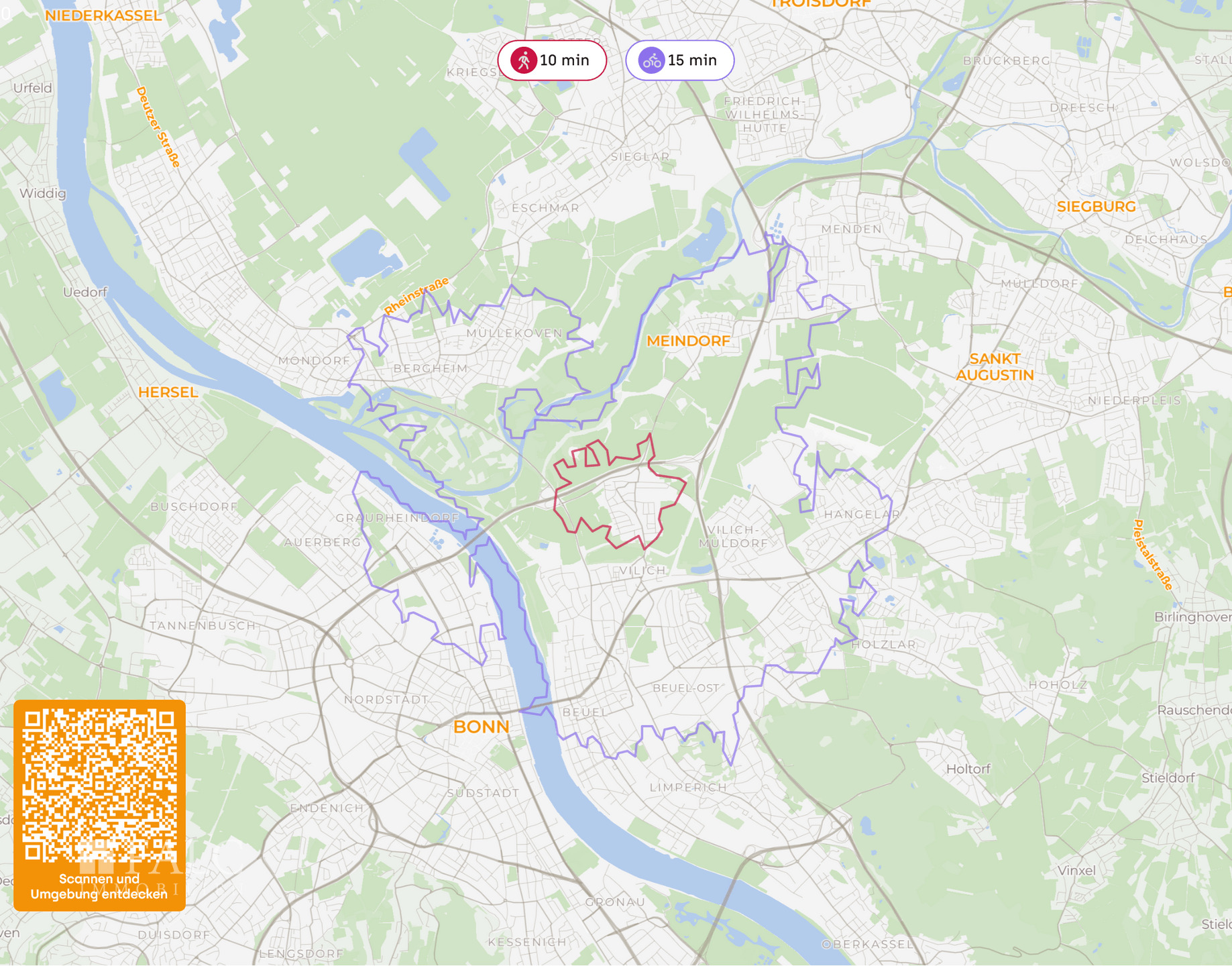Viewport: 1232px width, 966px height.
Task: Click the MÜLLEKOVEN district label
Action: [514, 333]
